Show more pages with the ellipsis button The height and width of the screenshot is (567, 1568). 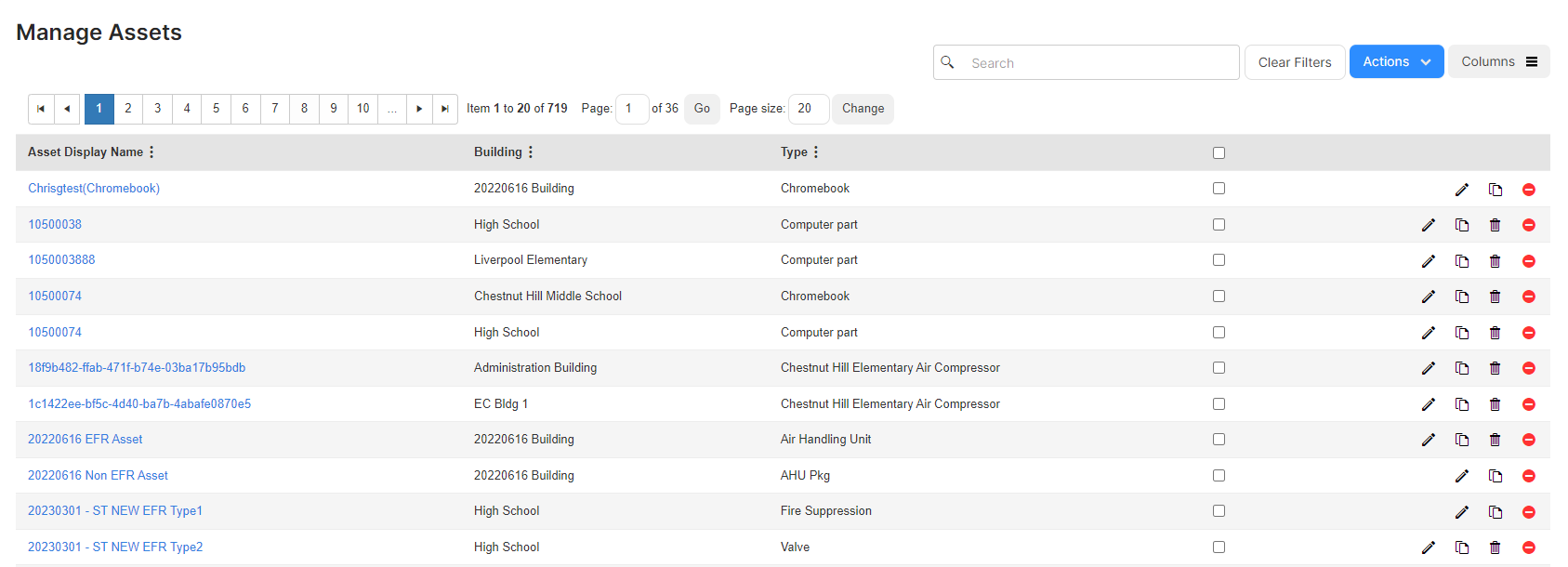tap(392, 109)
